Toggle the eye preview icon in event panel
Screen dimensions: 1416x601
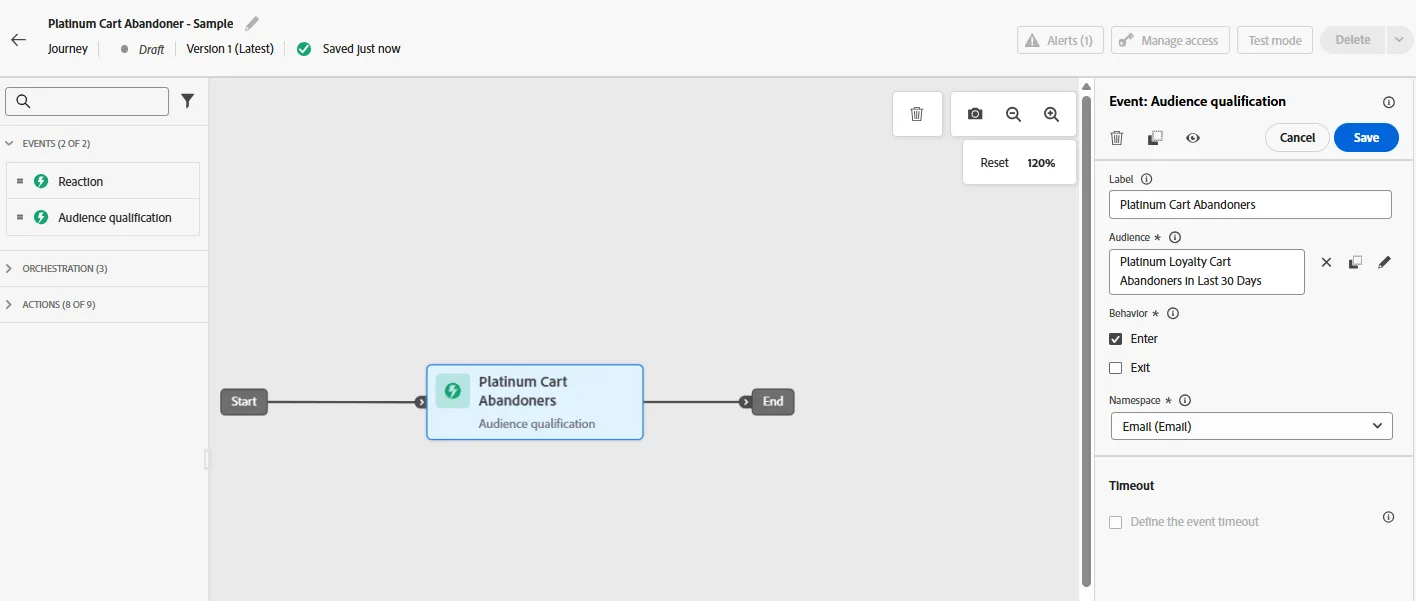(1193, 138)
